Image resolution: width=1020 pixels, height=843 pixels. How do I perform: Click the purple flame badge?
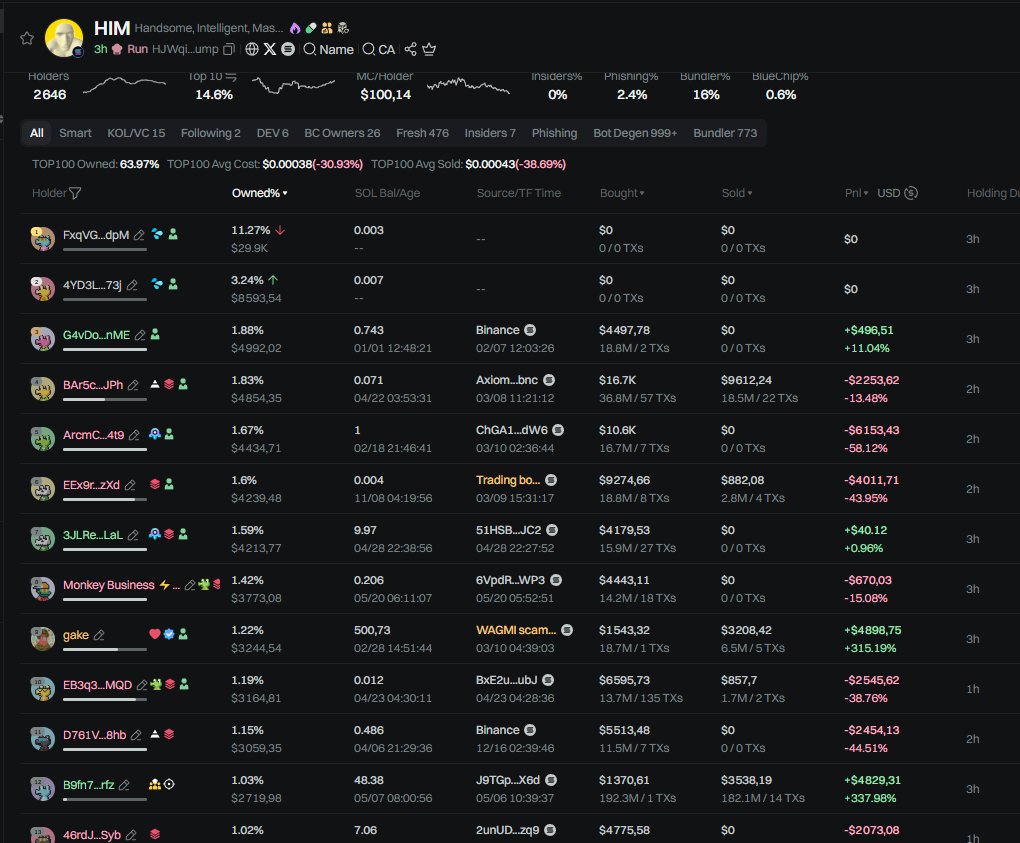tap(295, 28)
